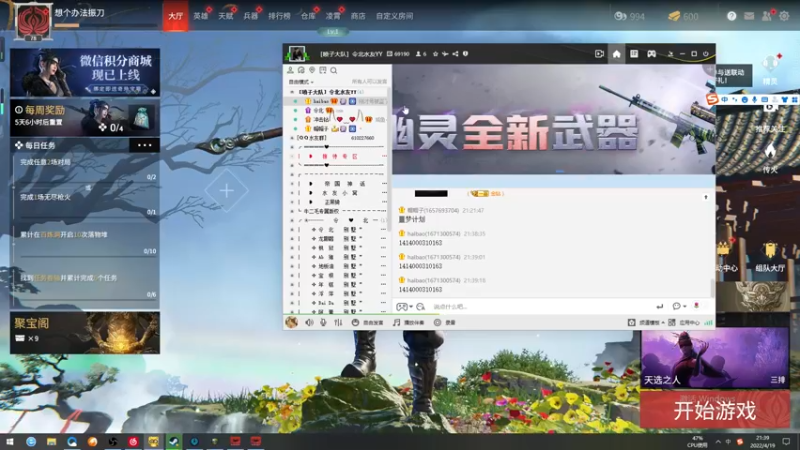Open the YY video recording icon

(599, 54)
